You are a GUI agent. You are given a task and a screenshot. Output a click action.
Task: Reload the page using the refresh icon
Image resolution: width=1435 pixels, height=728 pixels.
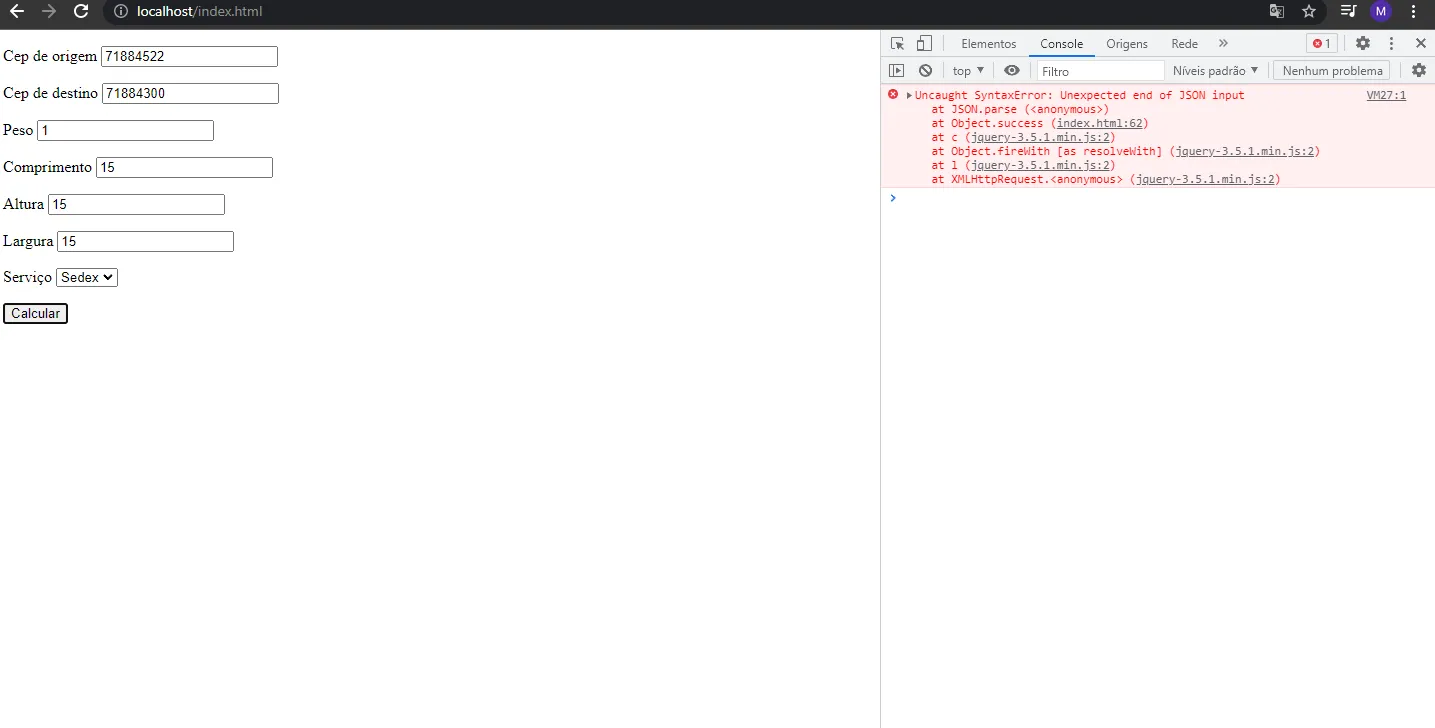(x=81, y=12)
